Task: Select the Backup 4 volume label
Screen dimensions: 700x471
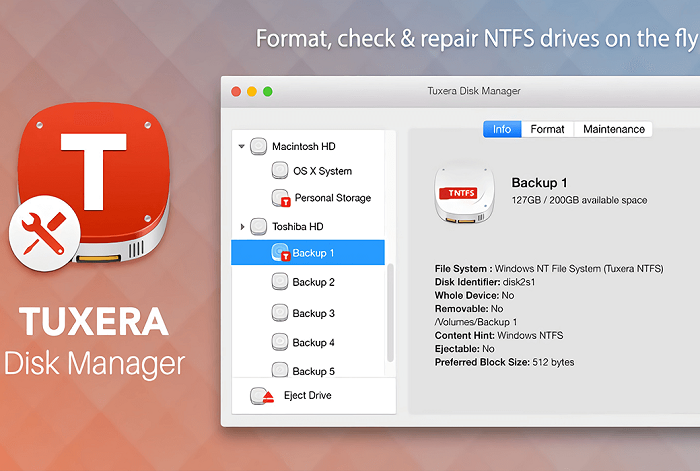Action: tap(313, 343)
